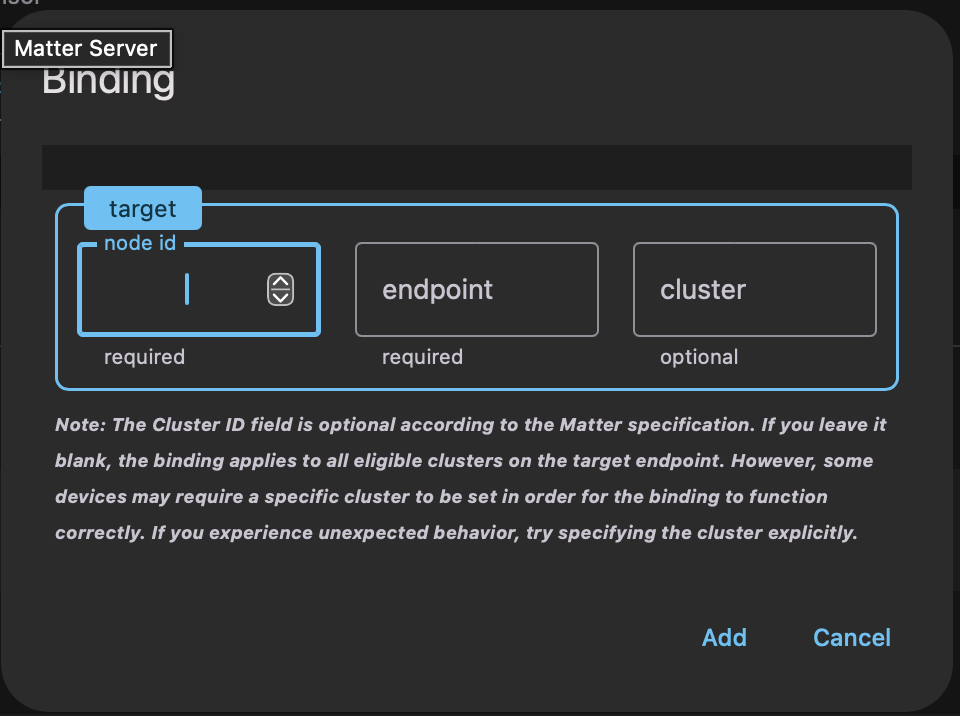
Task: Click the word Note at the note's start
Action: pos(82,425)
